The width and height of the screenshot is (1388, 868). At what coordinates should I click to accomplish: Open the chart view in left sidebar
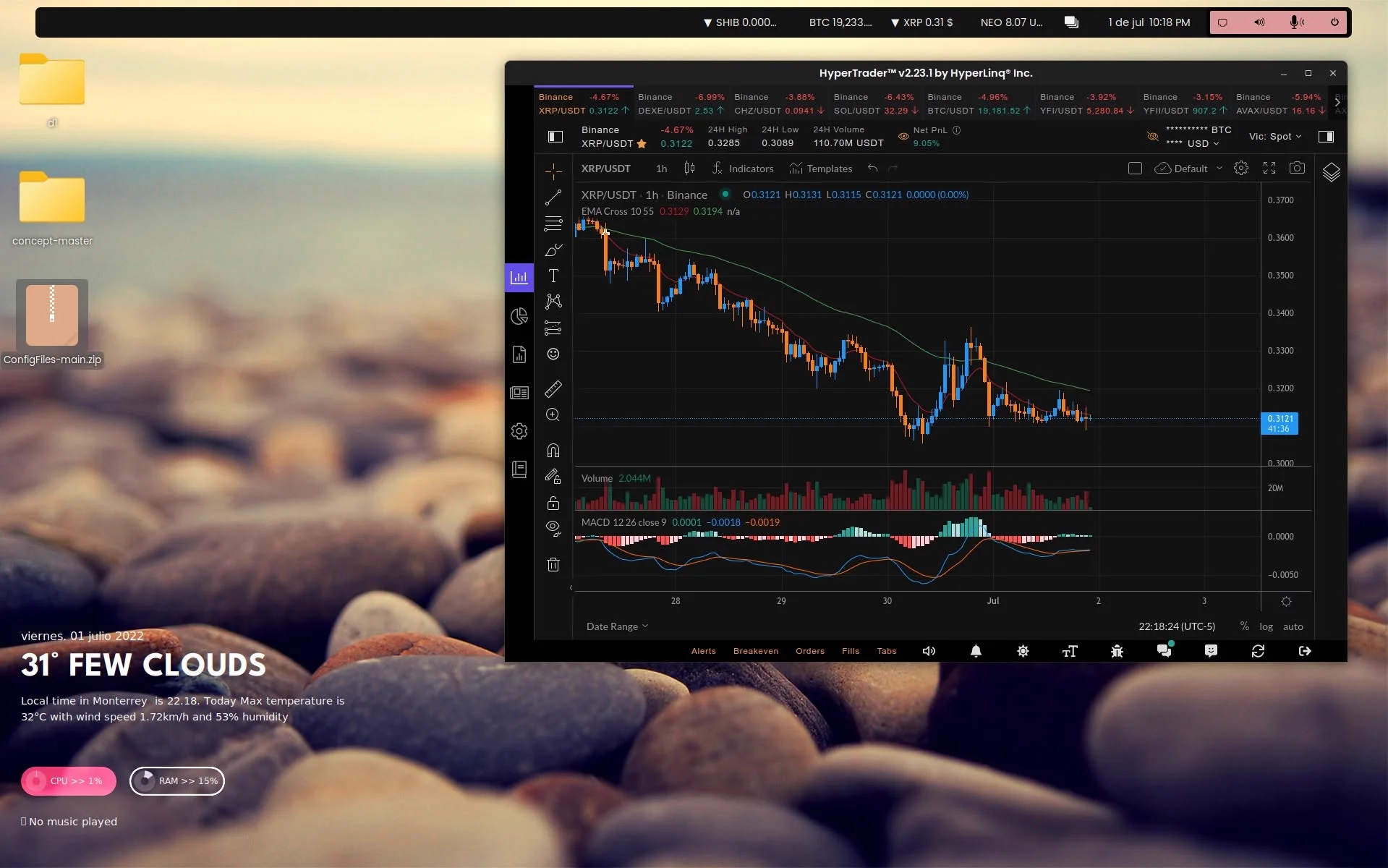click(519, 278)
